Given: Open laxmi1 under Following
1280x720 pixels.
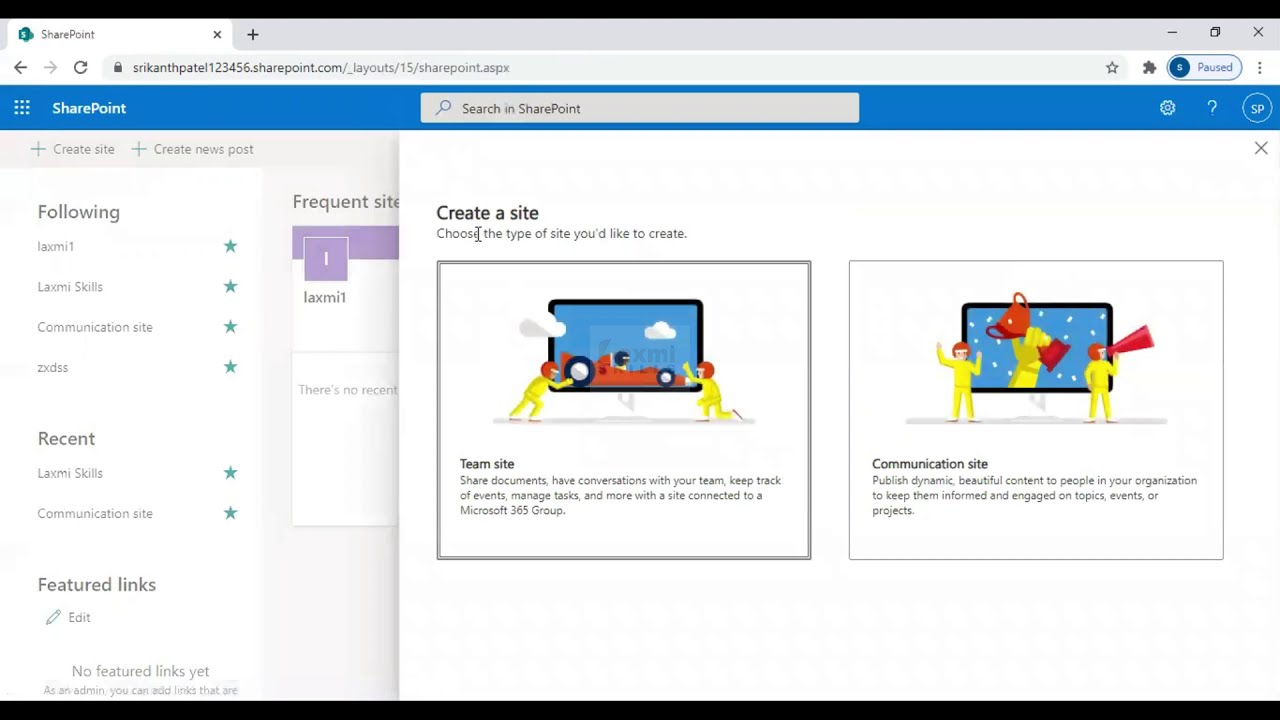Looking at the screenshot, I should pyautogui.click(x=55, y=246).
